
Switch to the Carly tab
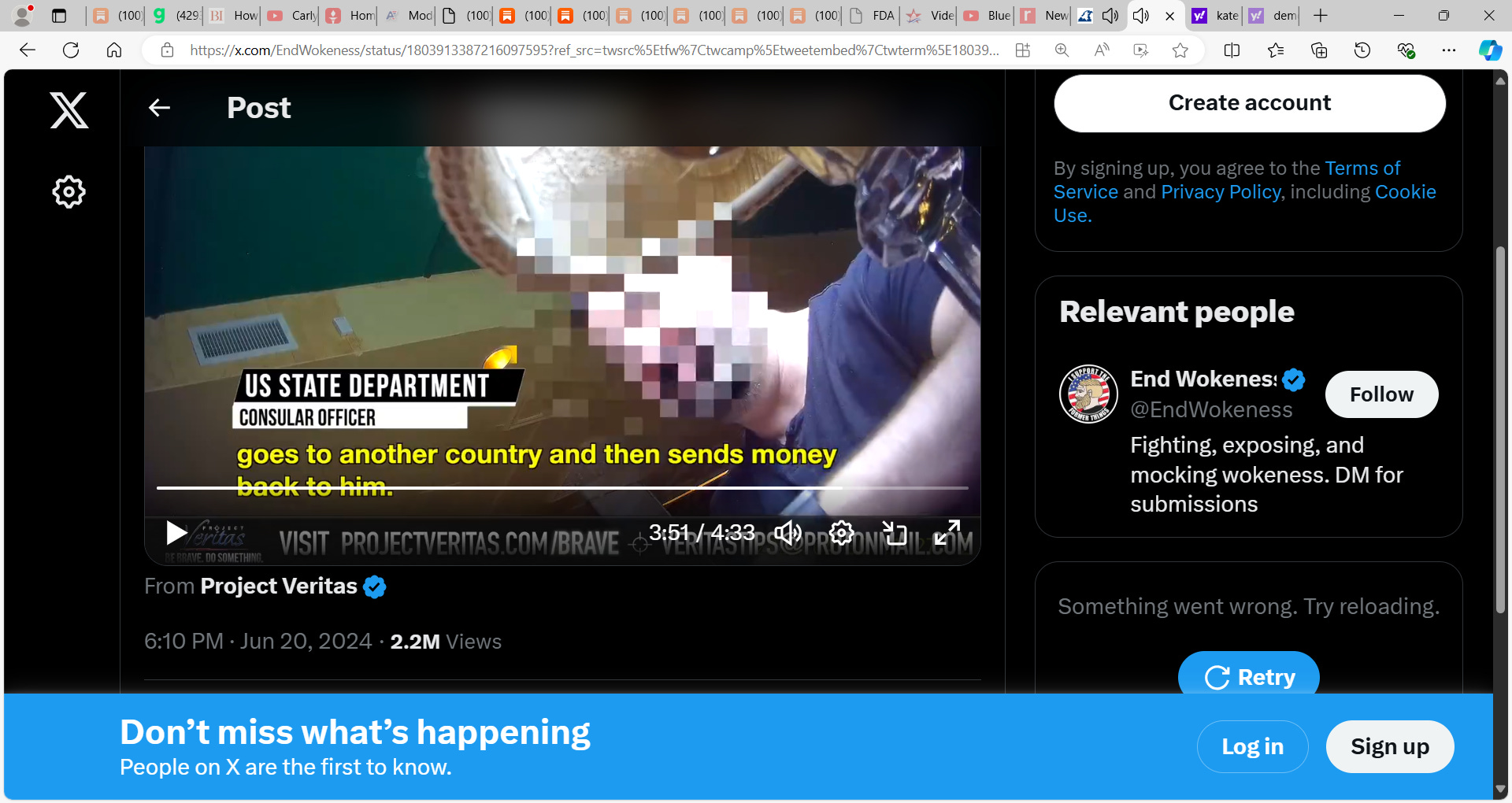click(292, 15)
